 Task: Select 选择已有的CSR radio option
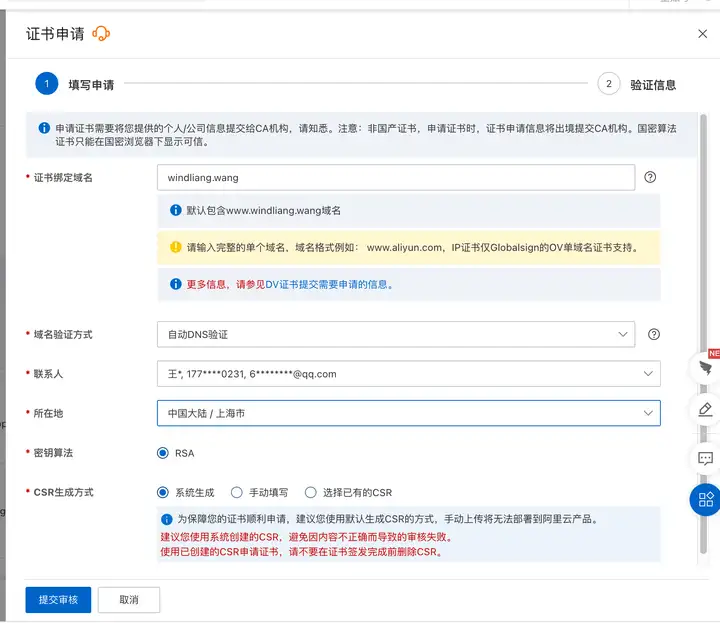coord(311,492)
